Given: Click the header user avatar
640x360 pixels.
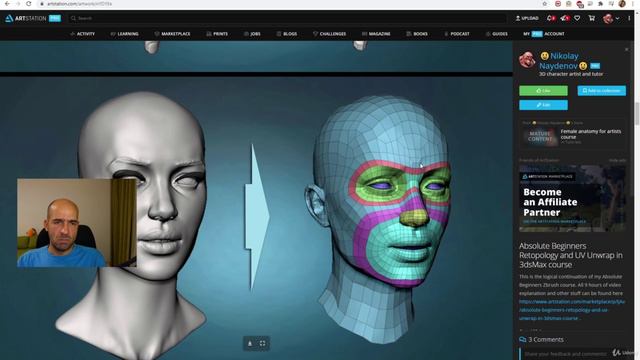Looking at the screenshot, I should pos(608,18).
